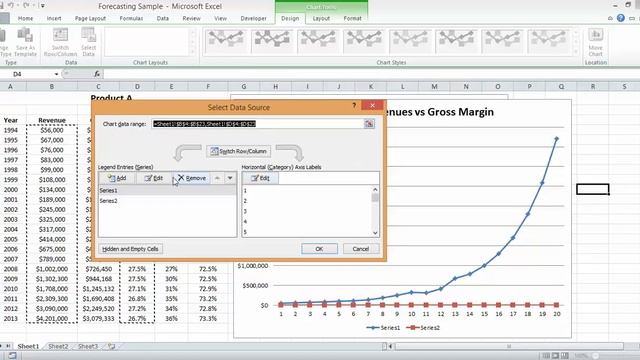Click the insert function fx icon
This screenshot has width=640, height=360.
point(97,74)
